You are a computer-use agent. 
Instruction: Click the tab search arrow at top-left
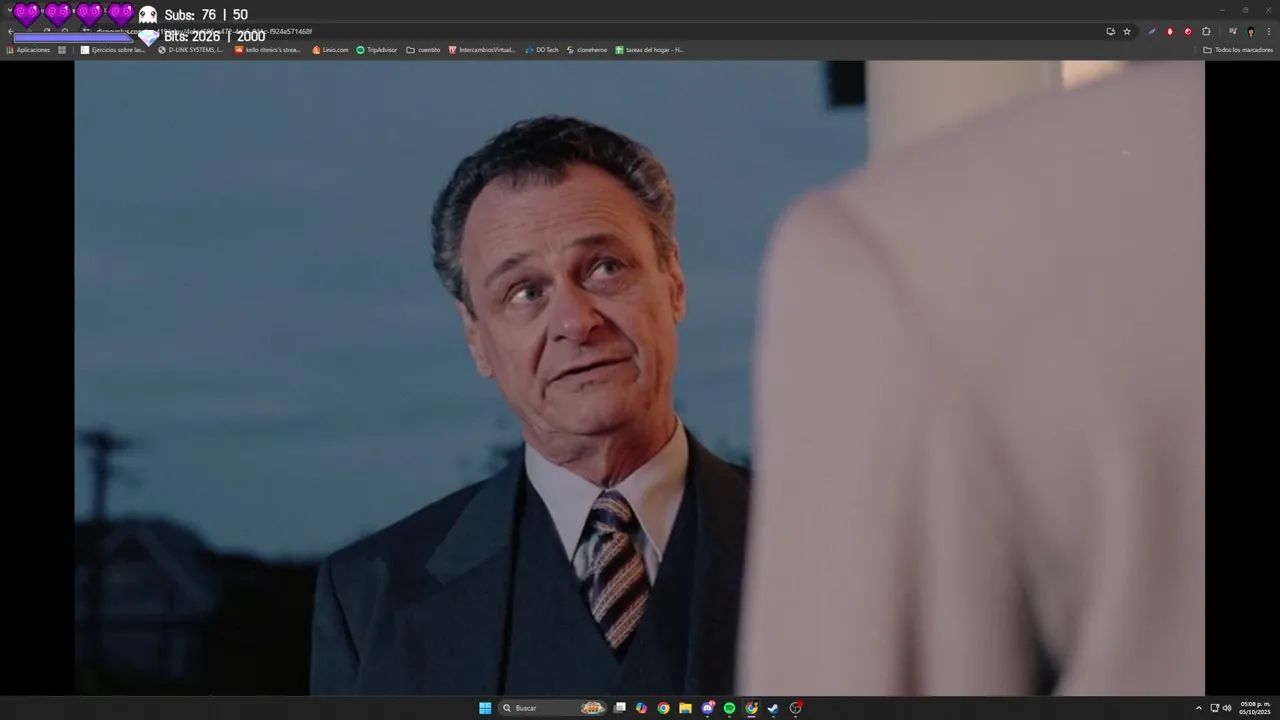[x=9, y=10]
